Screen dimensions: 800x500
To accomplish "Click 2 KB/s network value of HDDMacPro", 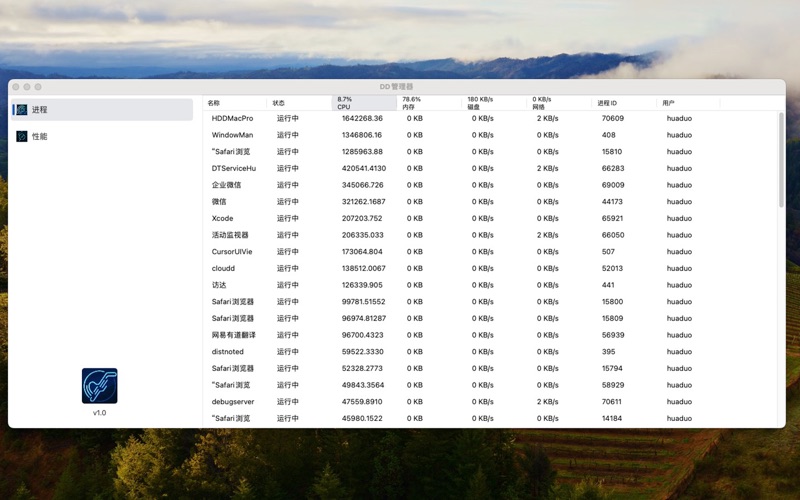I will pos(547,118).
